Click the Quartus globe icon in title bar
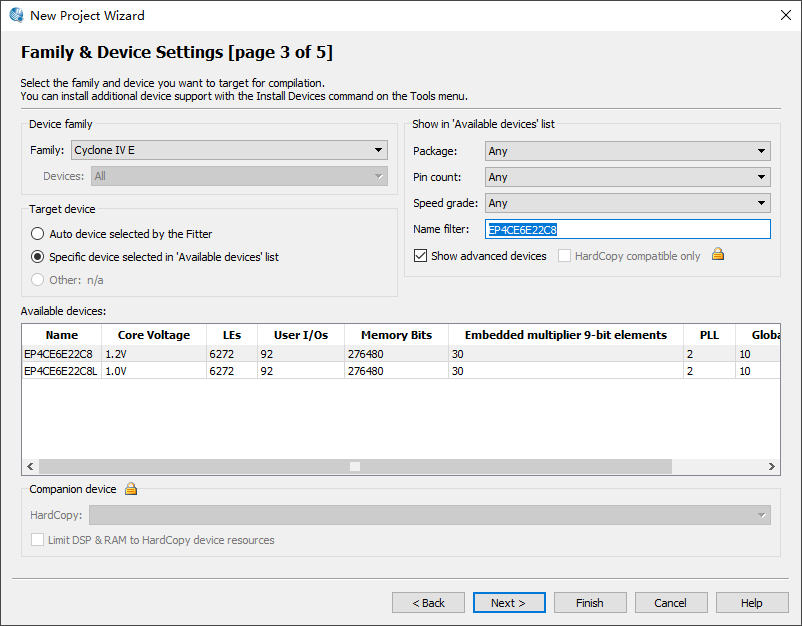The height and width of the screenshot is (626, 802). tap(16, 15)
